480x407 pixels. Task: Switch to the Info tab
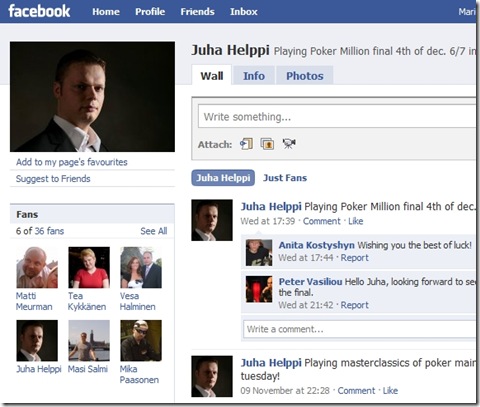254,76
